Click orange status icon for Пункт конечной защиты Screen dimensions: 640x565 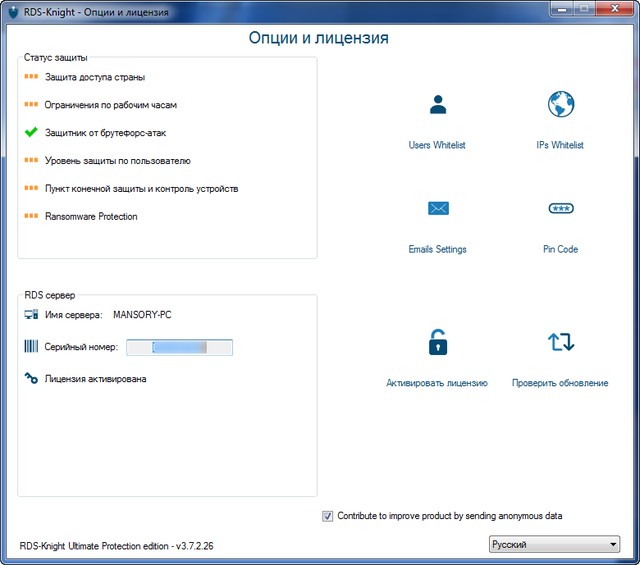pyautogui.click(x=31, y=188)
